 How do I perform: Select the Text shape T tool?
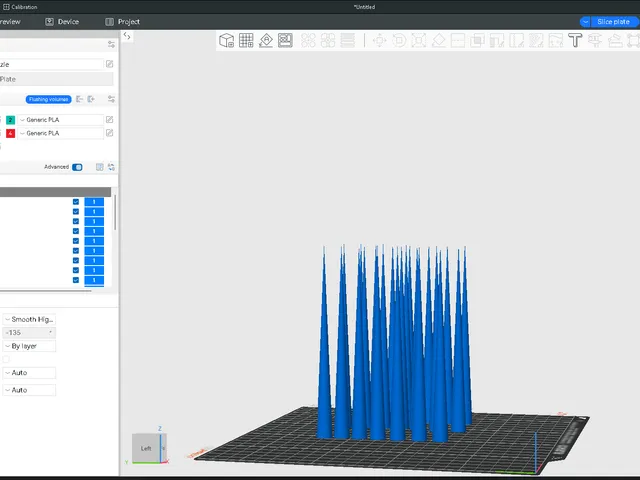tap(575, 40)
